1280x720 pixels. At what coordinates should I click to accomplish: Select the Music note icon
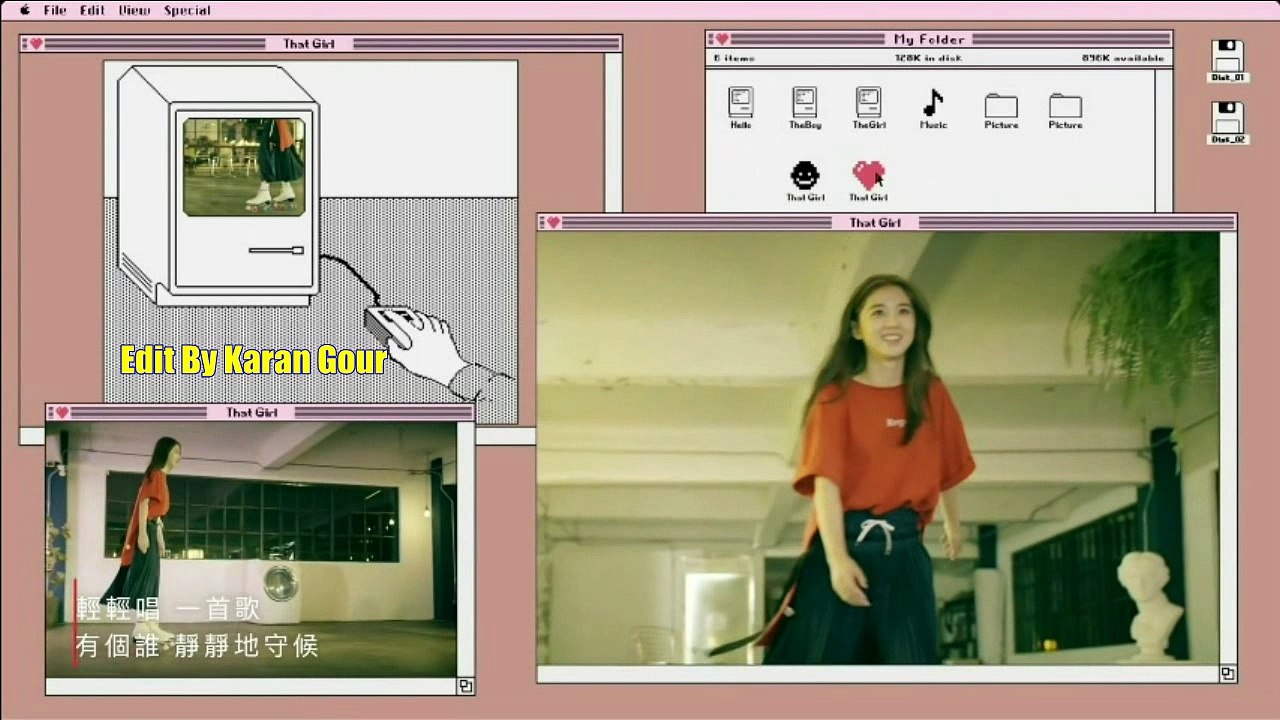(x=933, y=108)
